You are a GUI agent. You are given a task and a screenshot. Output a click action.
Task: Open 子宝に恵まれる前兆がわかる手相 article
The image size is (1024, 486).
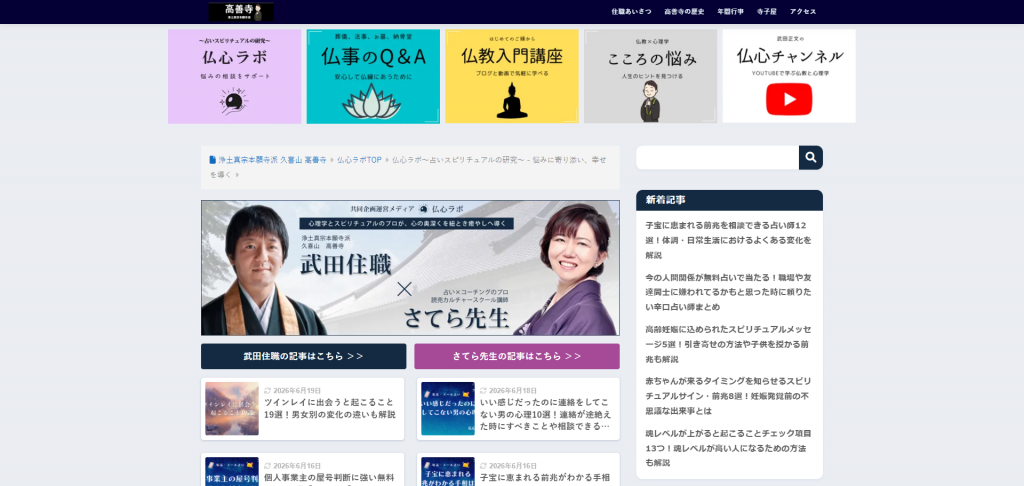click(x=545, y=478)
